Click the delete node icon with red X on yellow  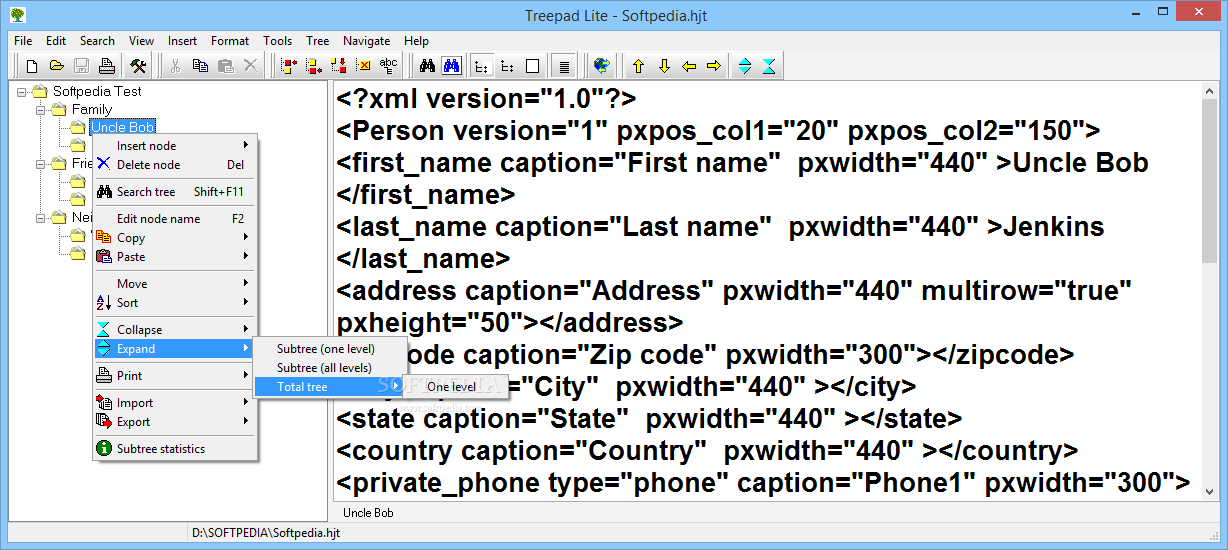pyautogui.click(x=364, y=66)
